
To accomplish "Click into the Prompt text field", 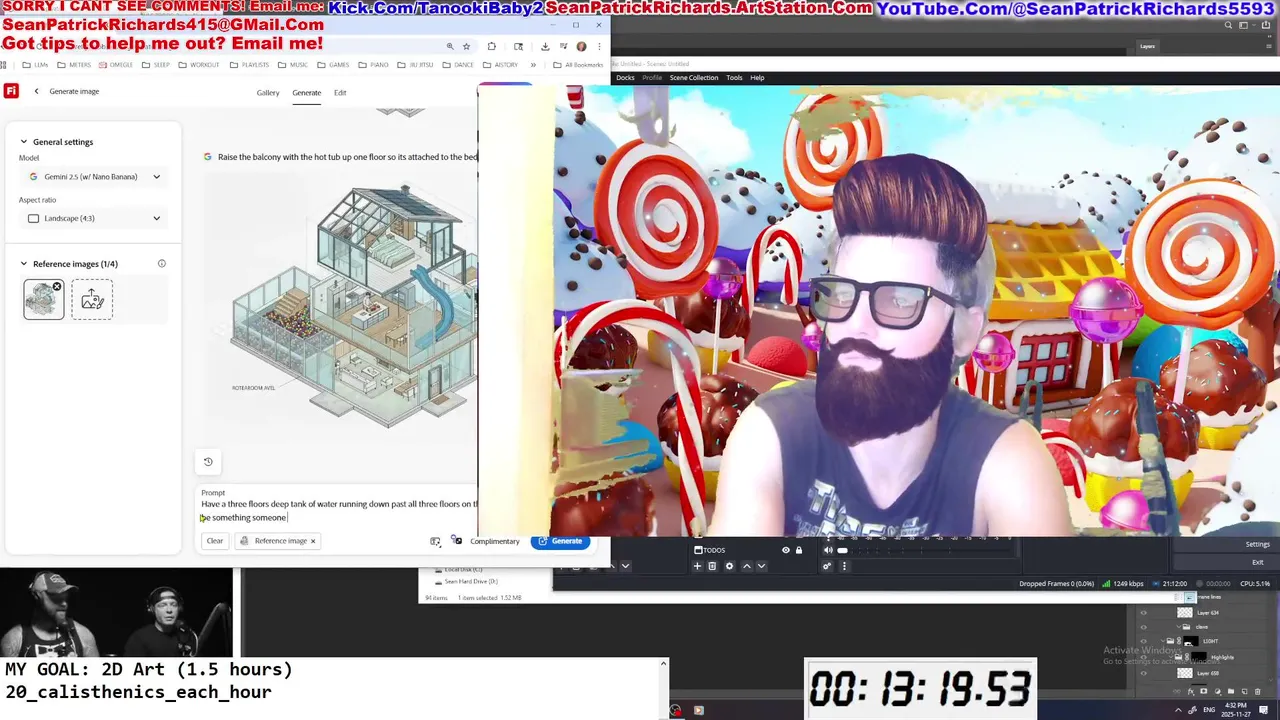I will tap(338, 511).
